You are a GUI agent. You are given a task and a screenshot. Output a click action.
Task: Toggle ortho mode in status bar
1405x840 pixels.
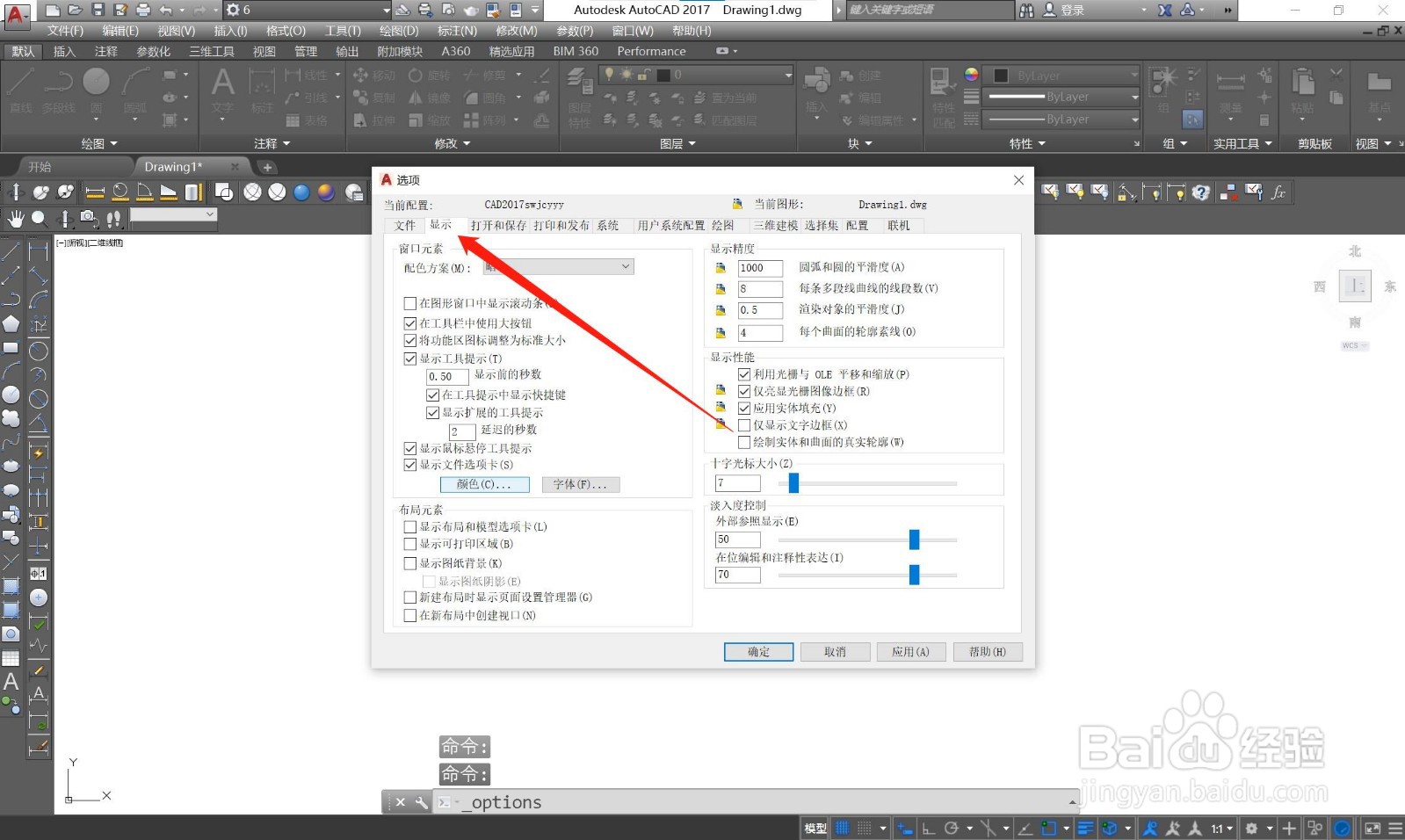929,828
